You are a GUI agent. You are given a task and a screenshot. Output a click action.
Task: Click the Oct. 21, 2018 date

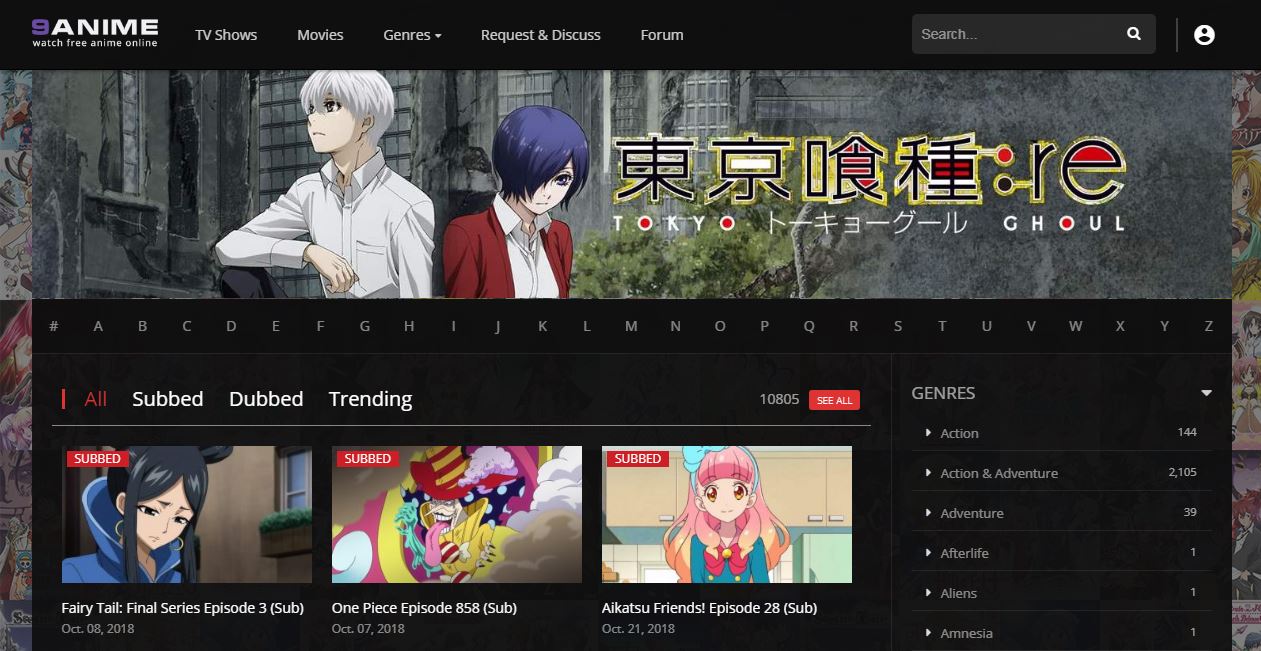(x=638, y=629)
